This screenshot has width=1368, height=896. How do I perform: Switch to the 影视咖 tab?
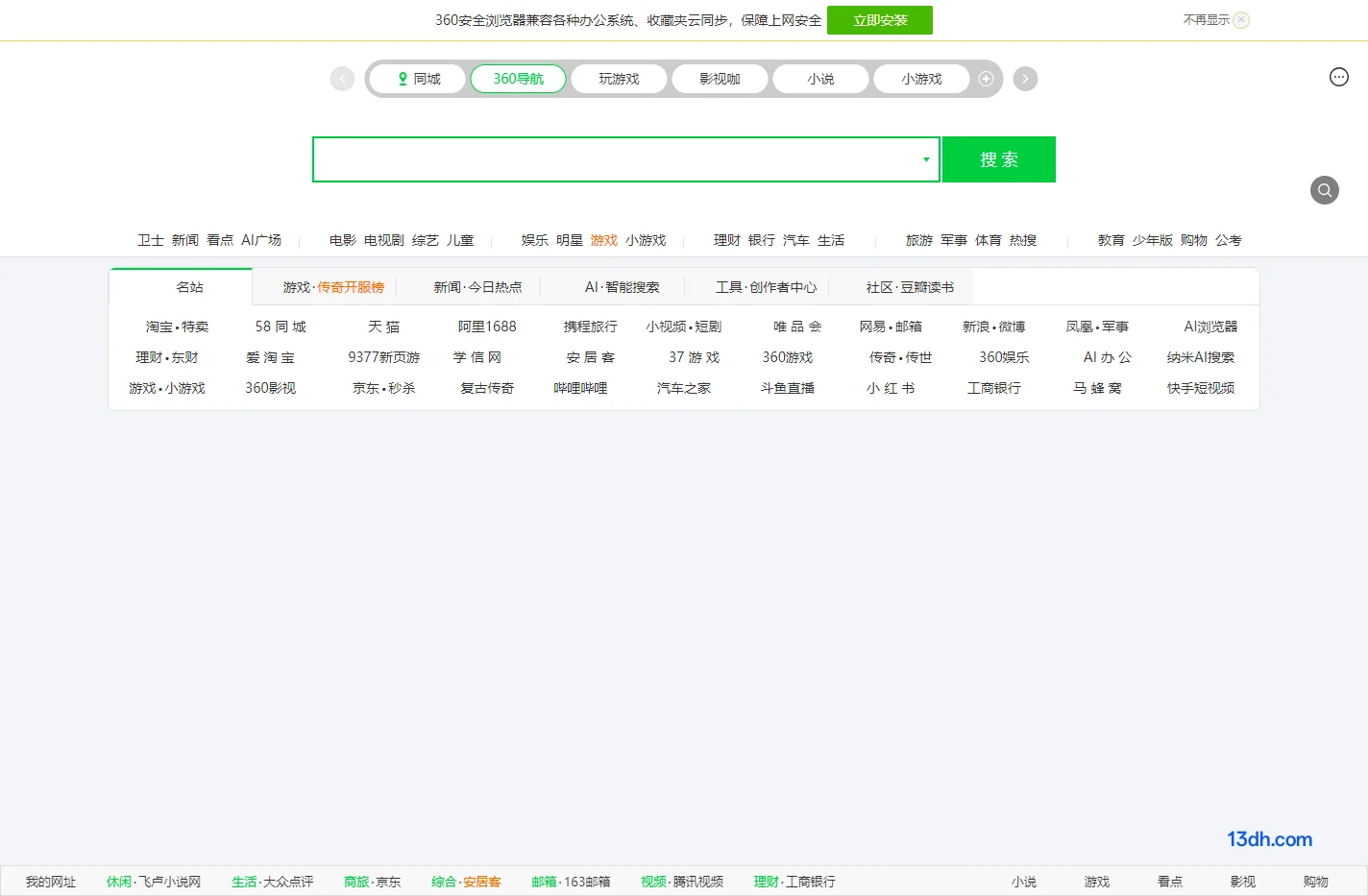[720, 79]
